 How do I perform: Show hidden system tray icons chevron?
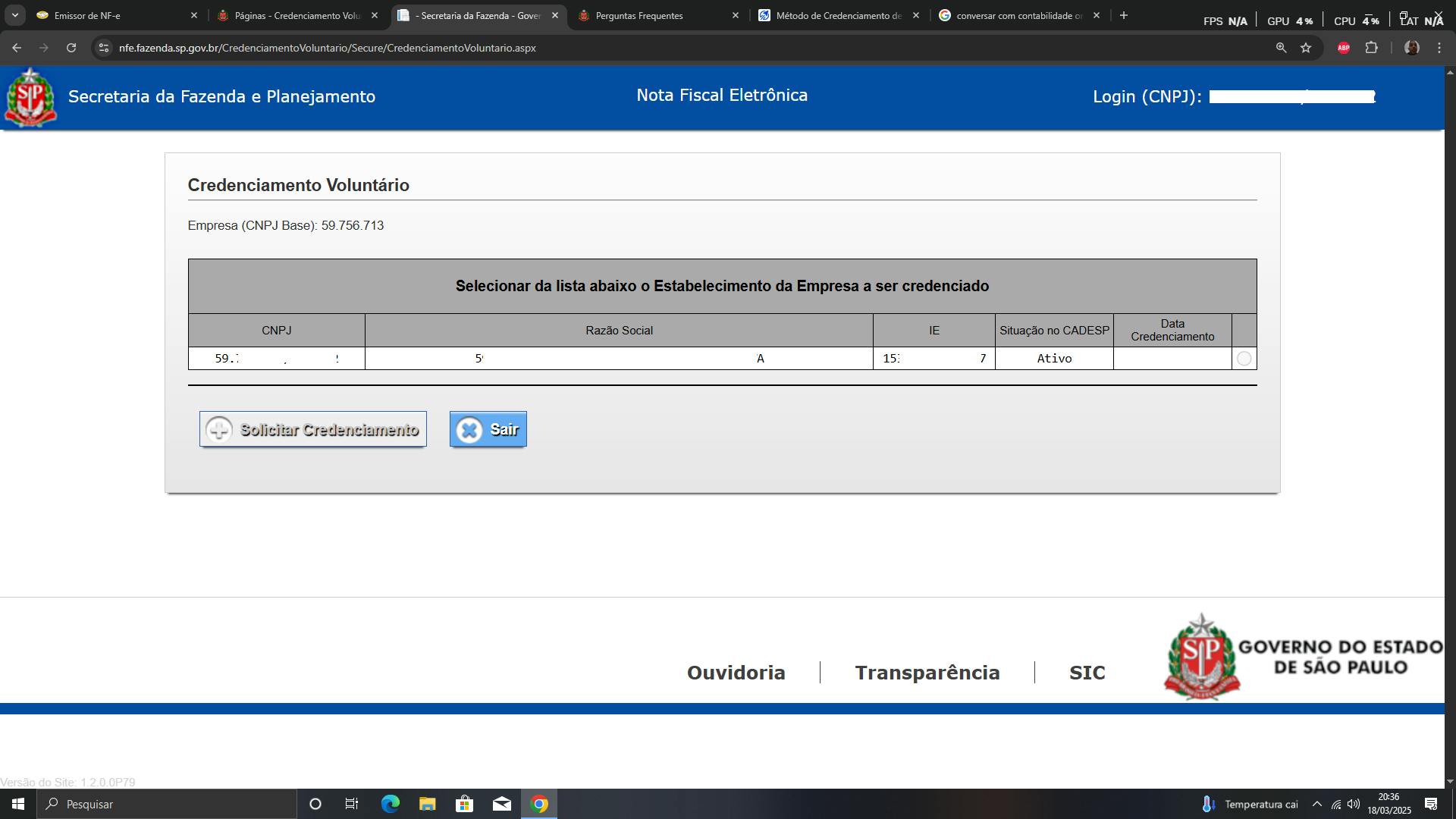pos(1316,804)
